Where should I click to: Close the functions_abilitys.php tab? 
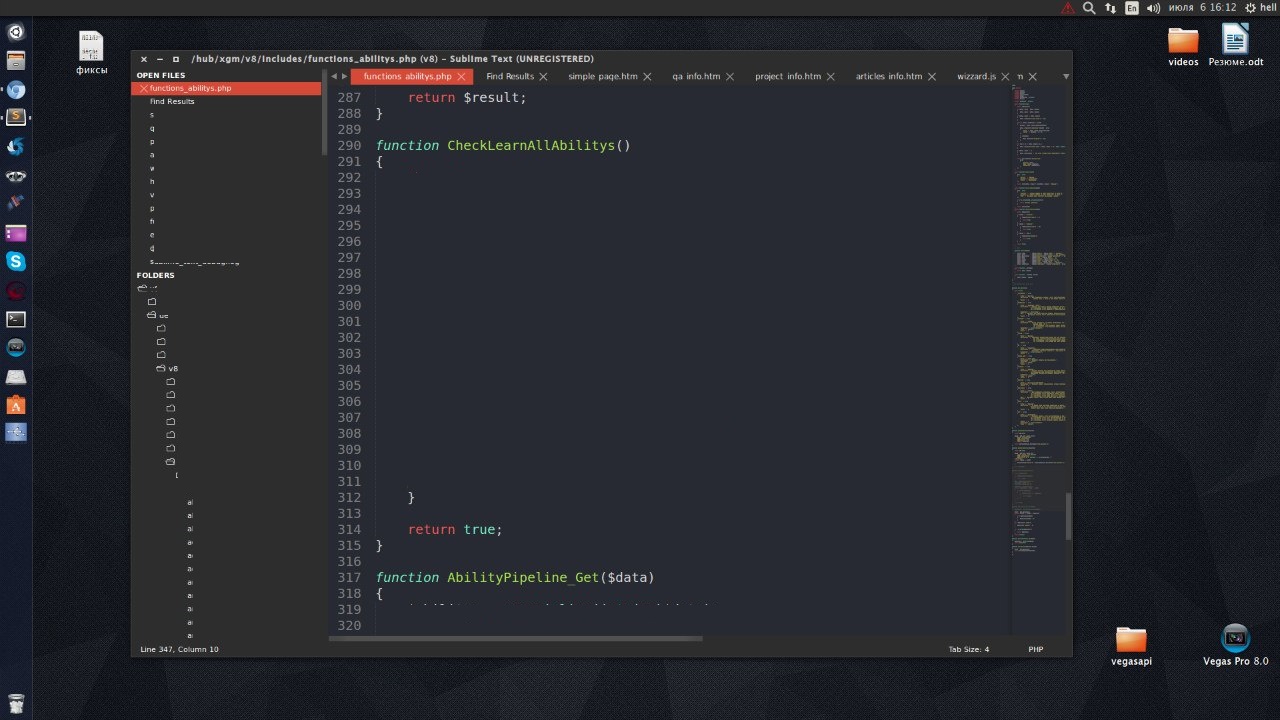pyautogui.click(x=461, y=77)
